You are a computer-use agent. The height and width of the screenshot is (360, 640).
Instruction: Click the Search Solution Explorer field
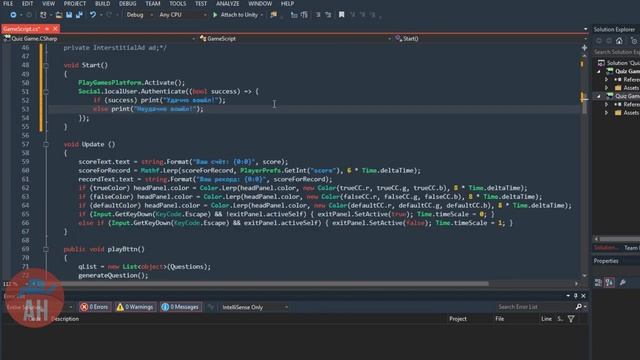616,52
